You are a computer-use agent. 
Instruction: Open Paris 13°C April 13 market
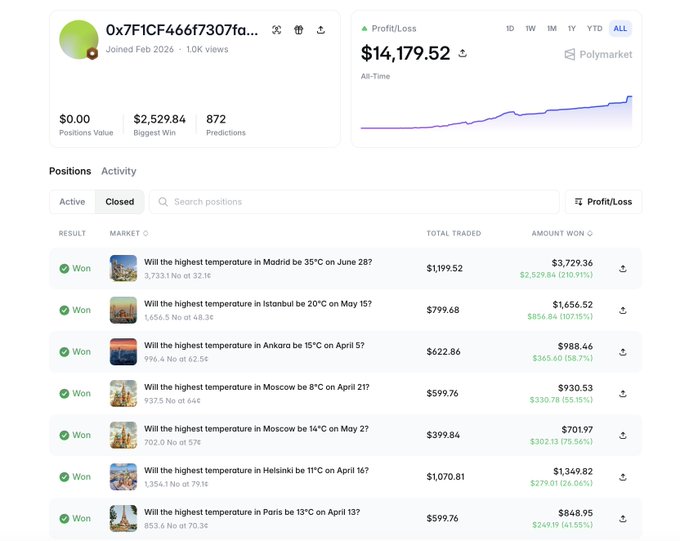point(252,512)
